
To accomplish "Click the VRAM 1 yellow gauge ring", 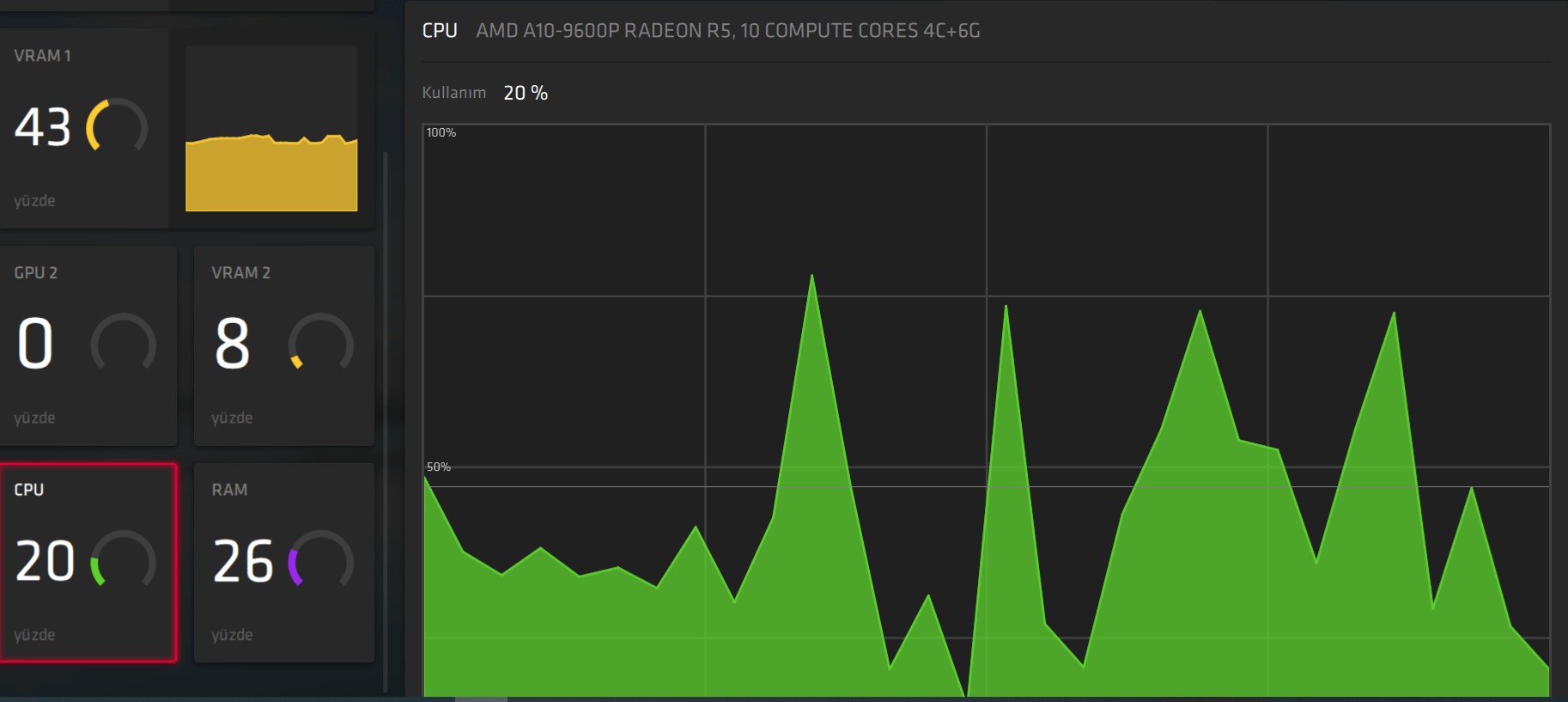I will pos(117,126).
